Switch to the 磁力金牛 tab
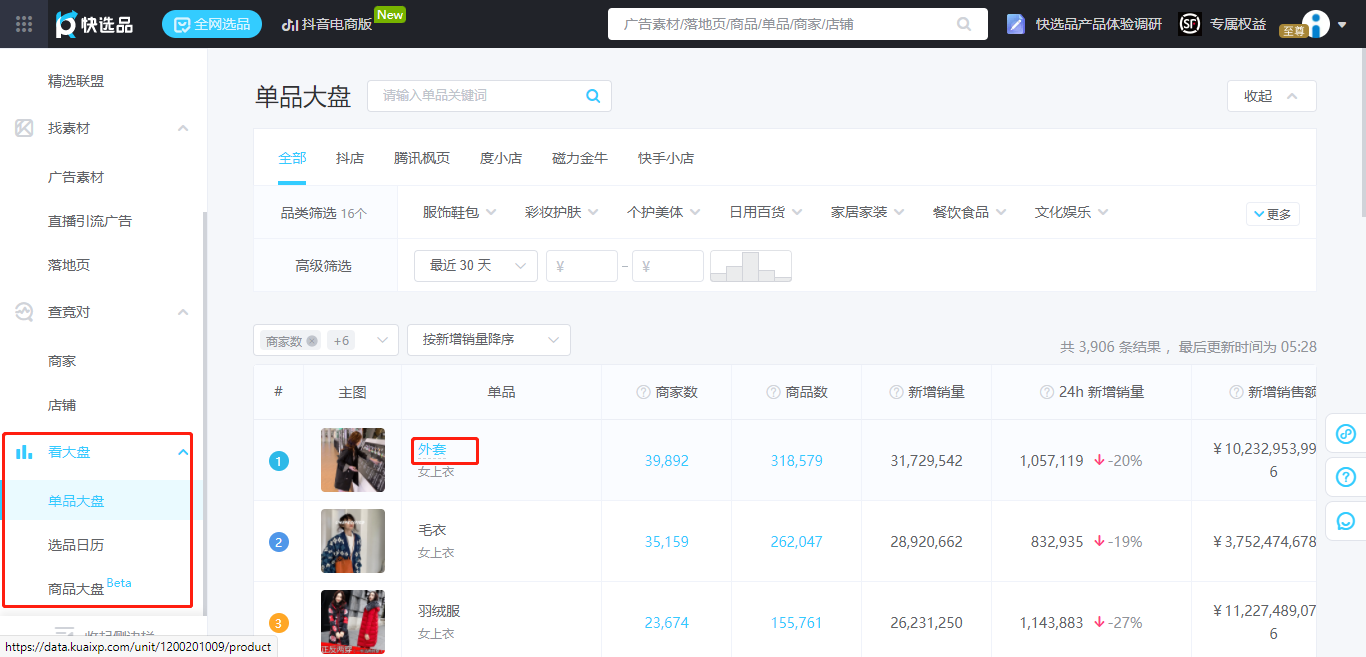 click(x=580, y=158)
